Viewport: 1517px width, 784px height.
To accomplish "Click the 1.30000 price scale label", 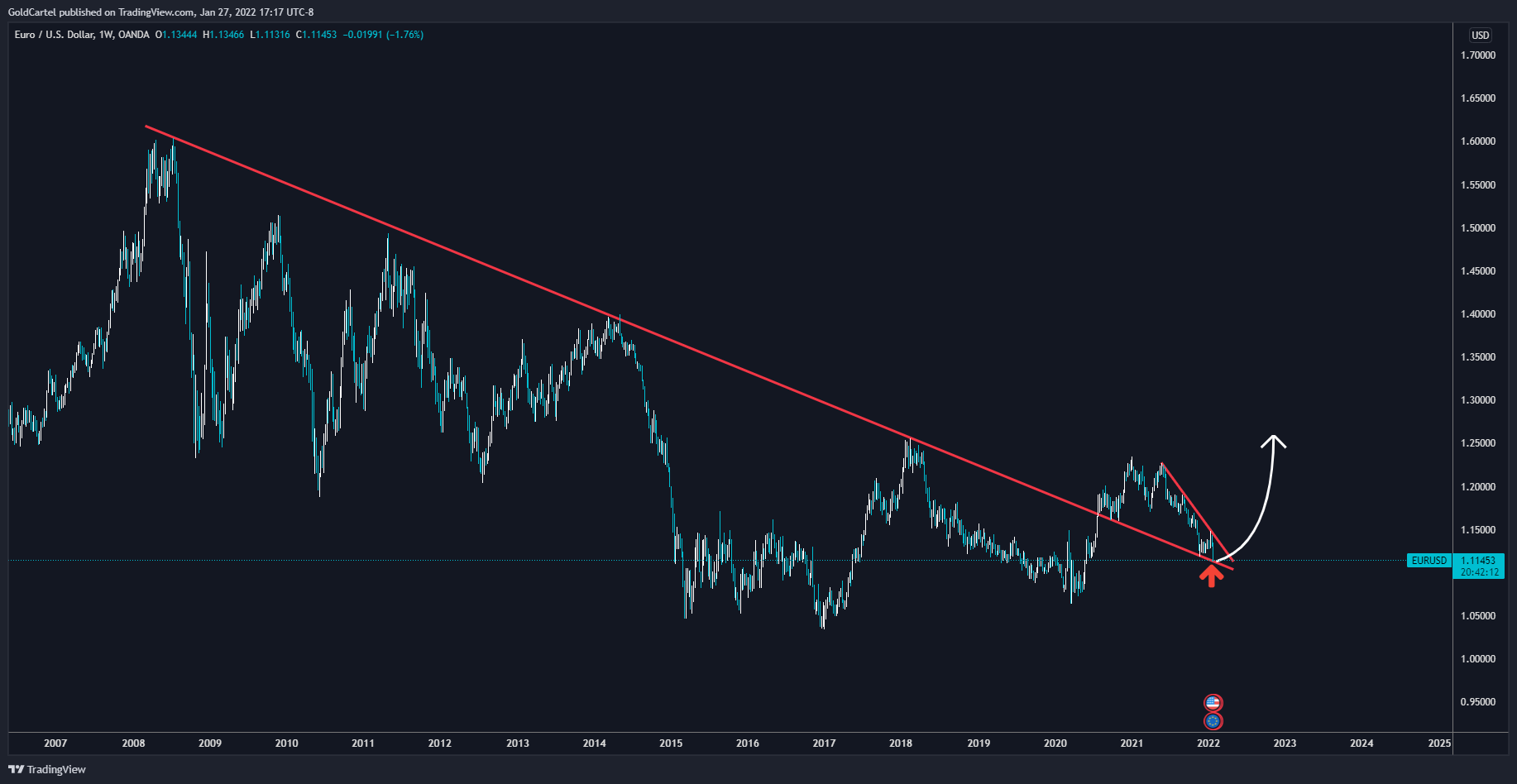I will pyautogui.click(x=1478, y=400).
